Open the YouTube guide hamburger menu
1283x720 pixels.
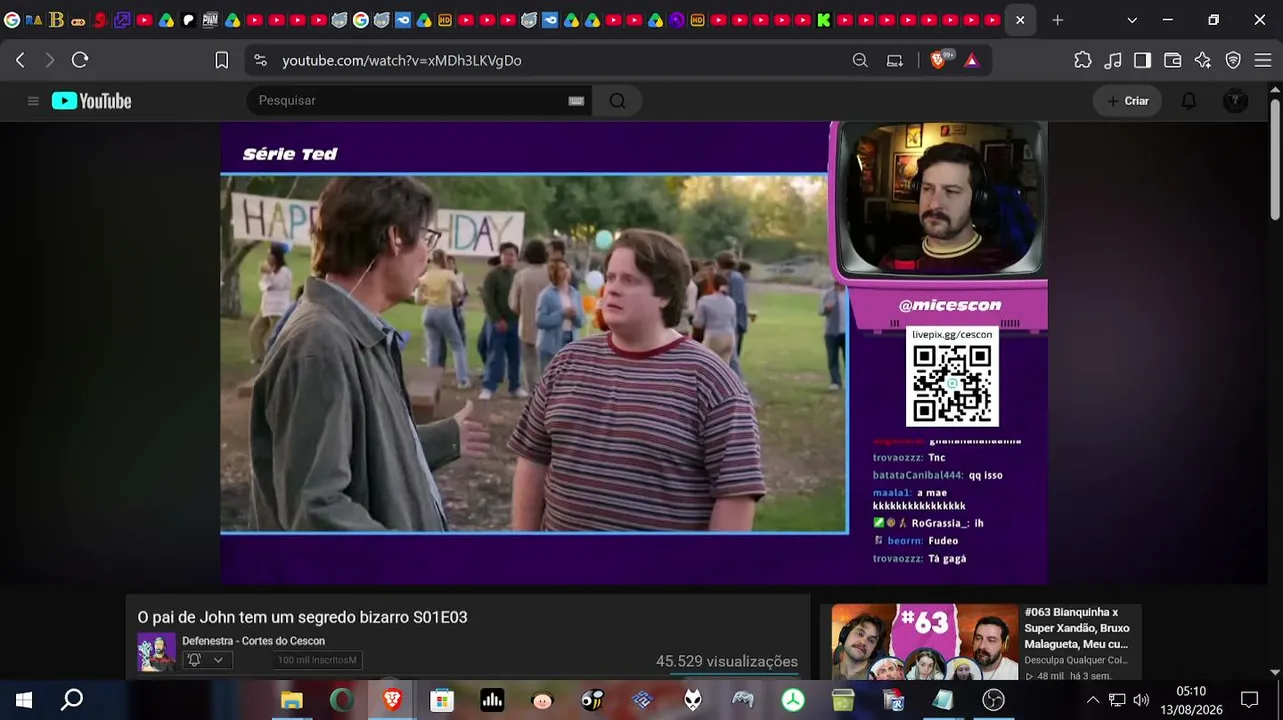pyautogui.click(x=33, y=101)
